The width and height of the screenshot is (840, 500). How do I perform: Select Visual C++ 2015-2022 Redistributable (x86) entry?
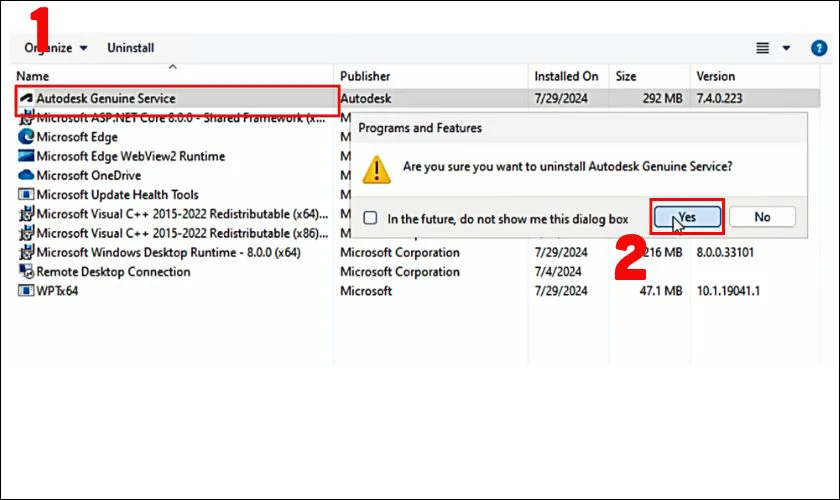[182, 233]
